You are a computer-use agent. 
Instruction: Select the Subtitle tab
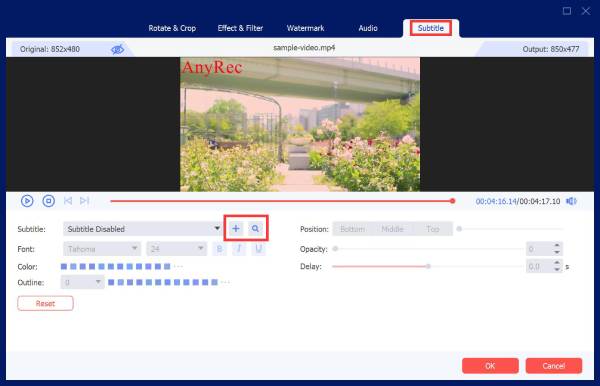pos(431,28)
